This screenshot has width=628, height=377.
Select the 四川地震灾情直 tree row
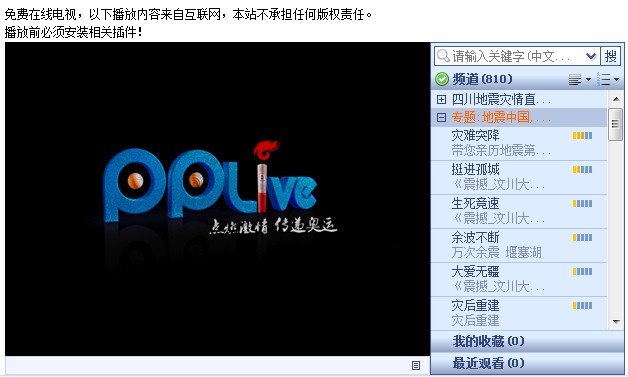pos(519,99)
